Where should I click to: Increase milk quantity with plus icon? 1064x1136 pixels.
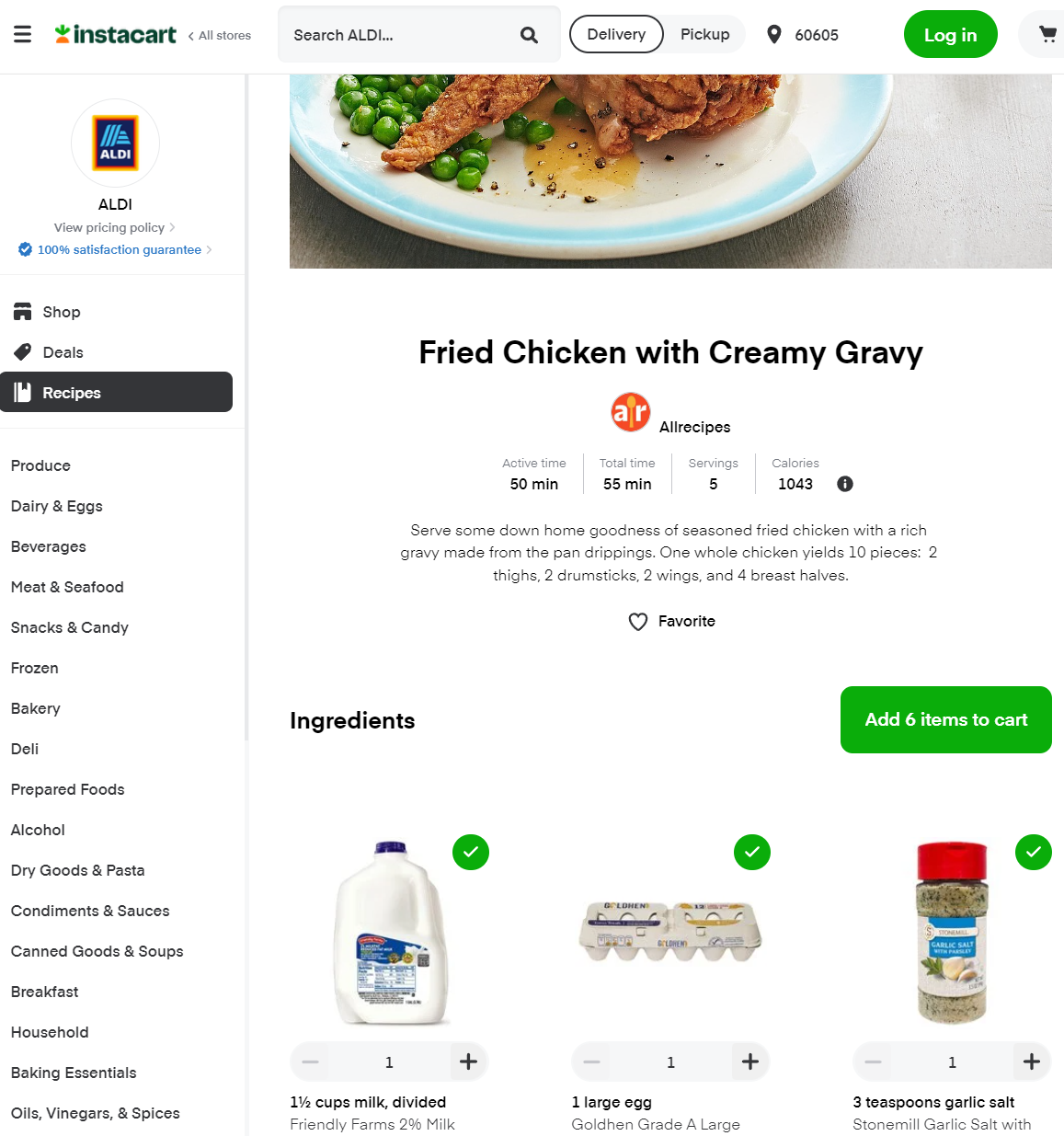469,1061
